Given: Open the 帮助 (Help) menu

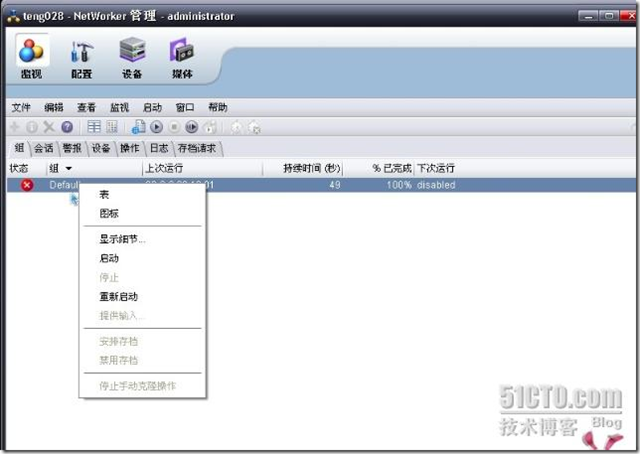Looking at the screenshot, I should [217, 107].
